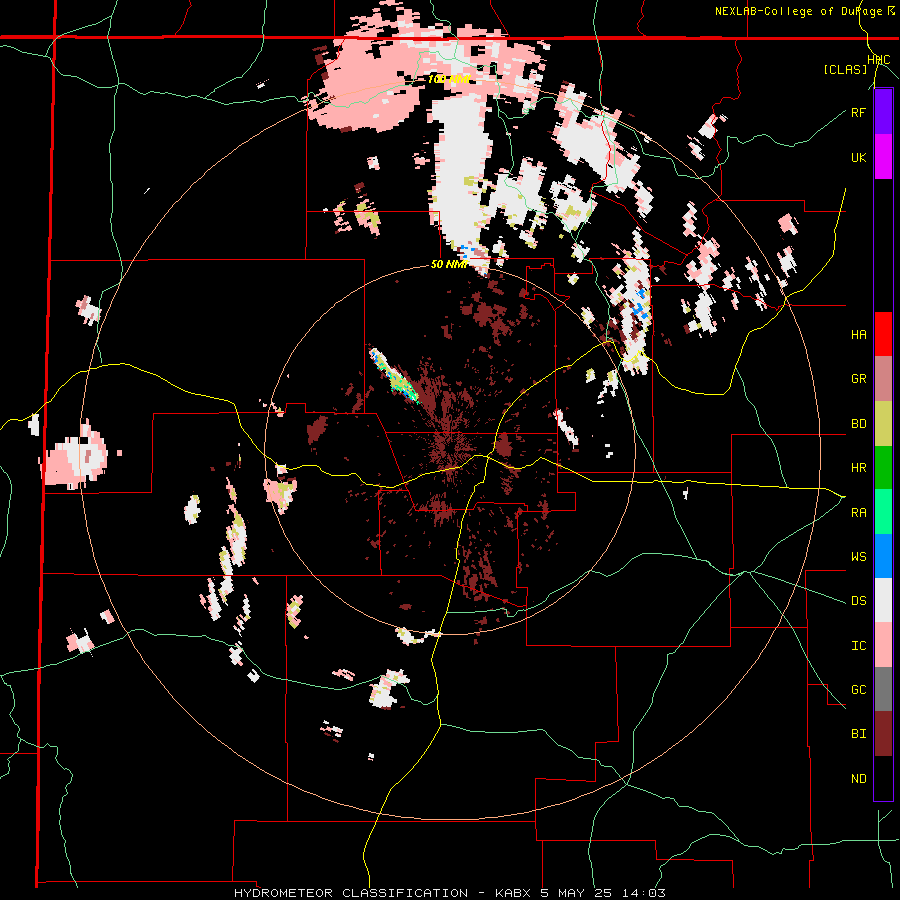This screenshot has width=900, height=900.
Task: Click the 50 NMI range ring label
Action: click(449, 265)
